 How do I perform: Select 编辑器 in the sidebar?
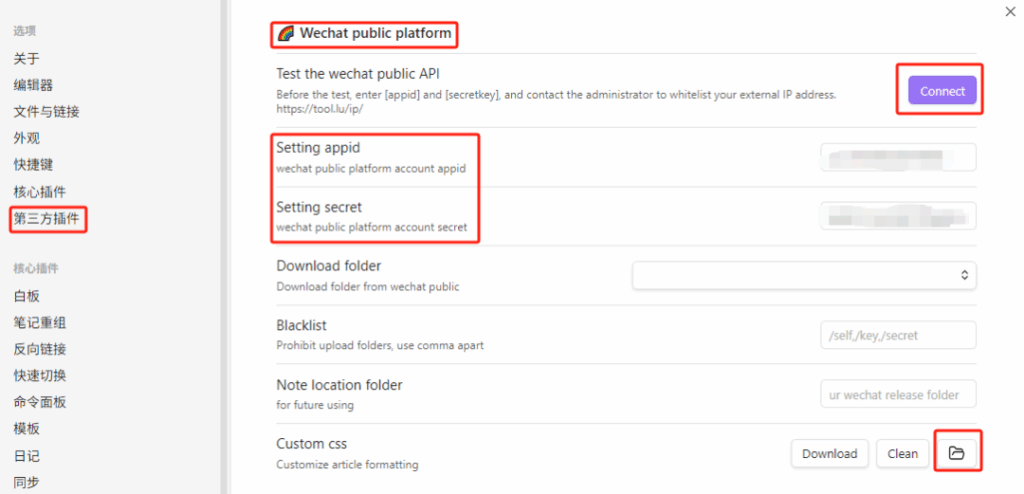[33, 85]
